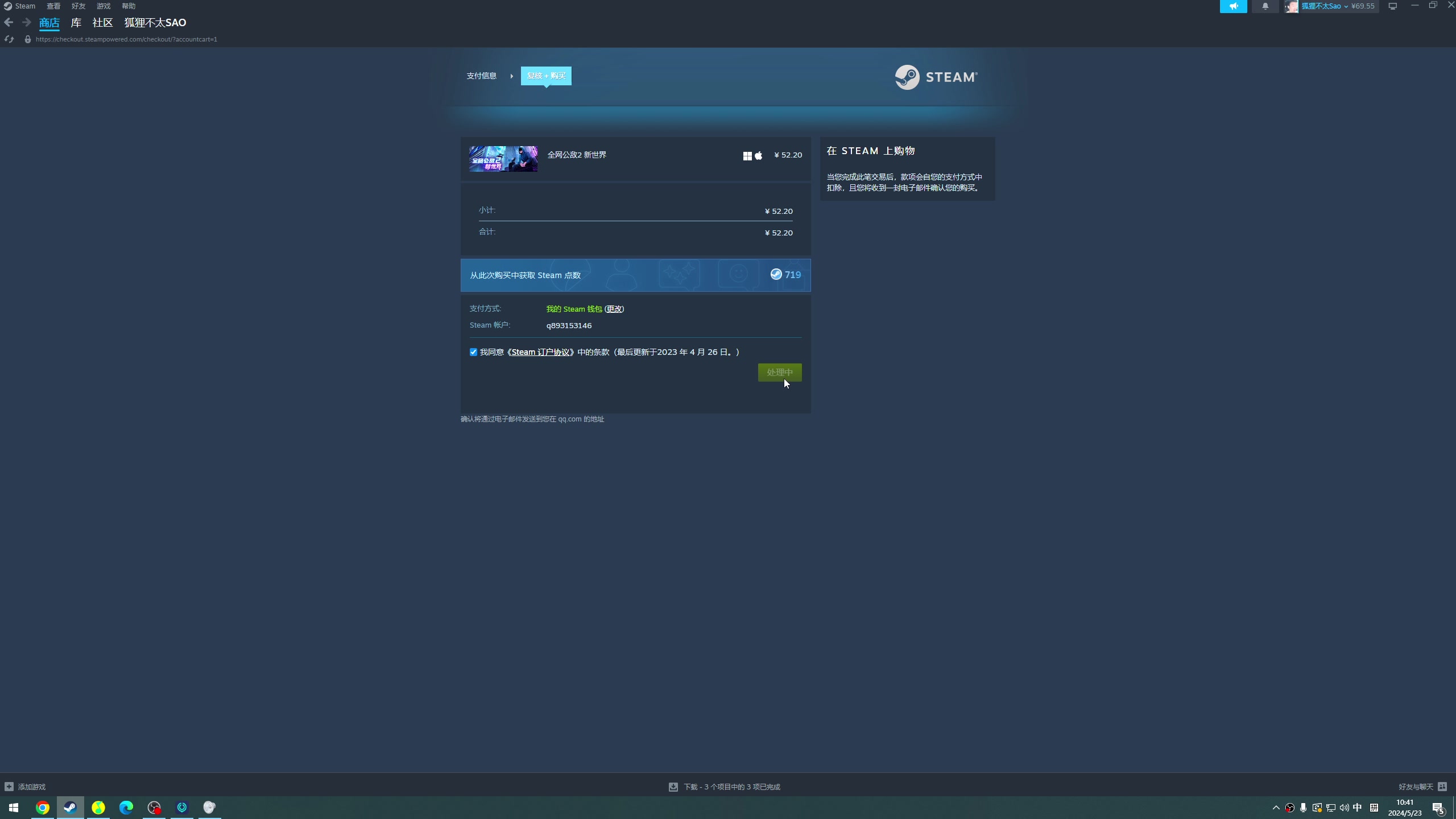This screenshot has width=1456, height=819.
Task: Open the 查看 menu
Action: click(x=53, y=6)
